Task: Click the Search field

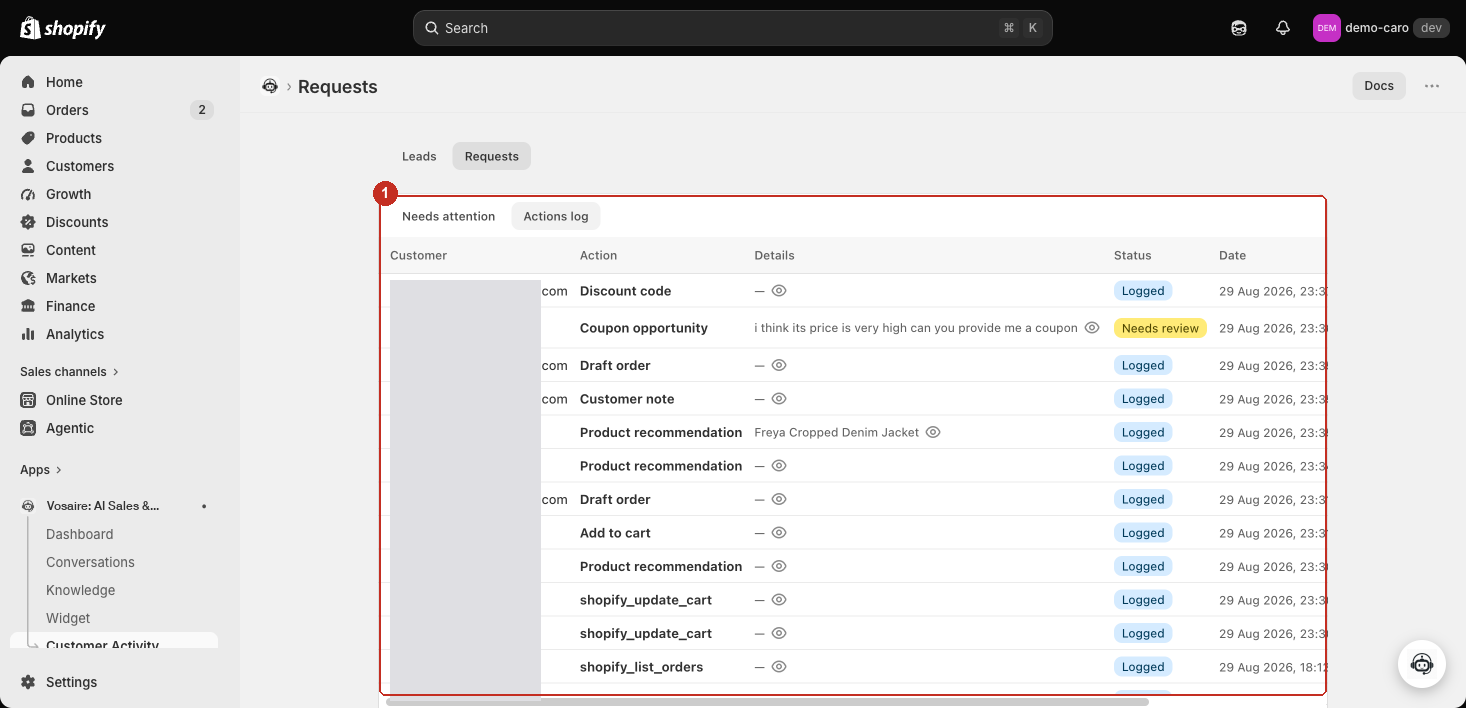Action: pos(732,28)
